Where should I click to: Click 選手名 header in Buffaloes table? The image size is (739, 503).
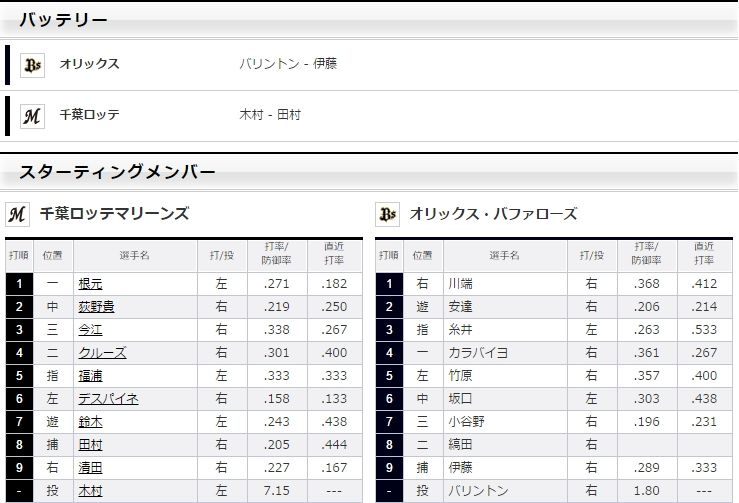505,256
